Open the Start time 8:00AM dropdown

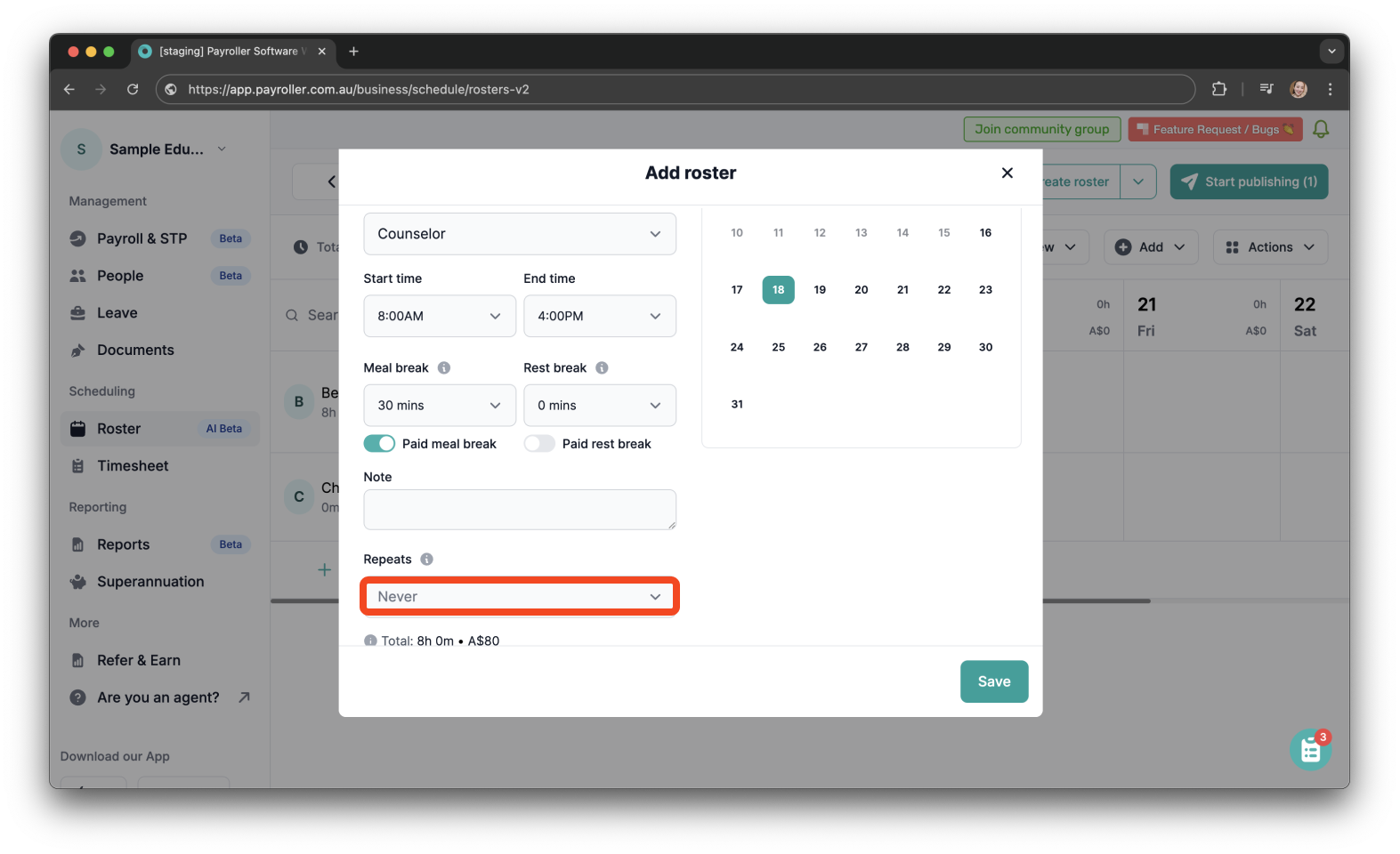440,316
